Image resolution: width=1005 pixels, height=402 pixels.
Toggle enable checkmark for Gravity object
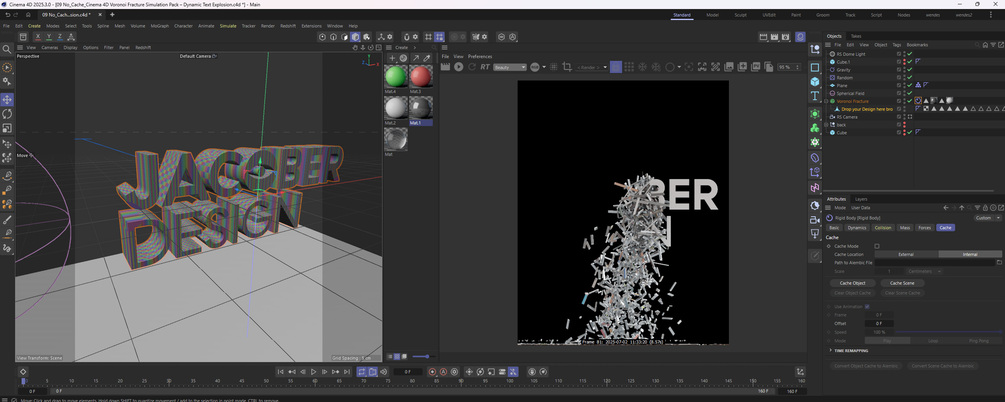point(909,69)
